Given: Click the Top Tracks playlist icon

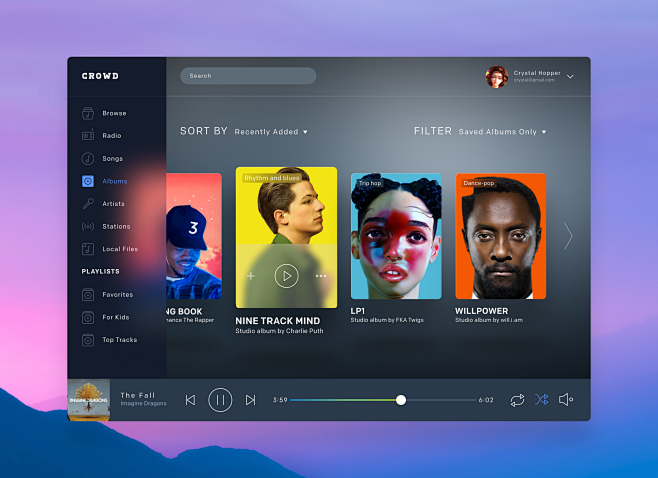Looking at the screenshot, I should click(88, 340).
